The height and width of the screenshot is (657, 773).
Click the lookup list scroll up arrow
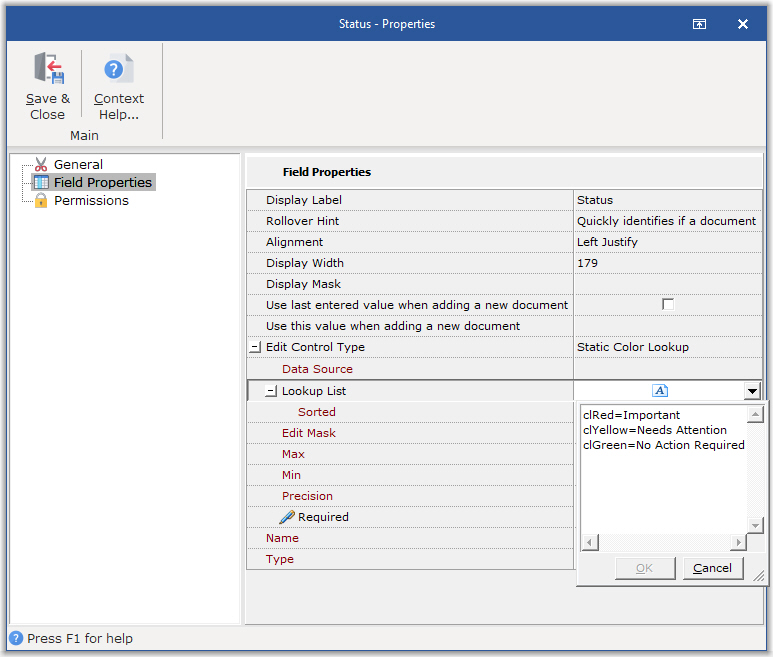click(x=755, y=415)
